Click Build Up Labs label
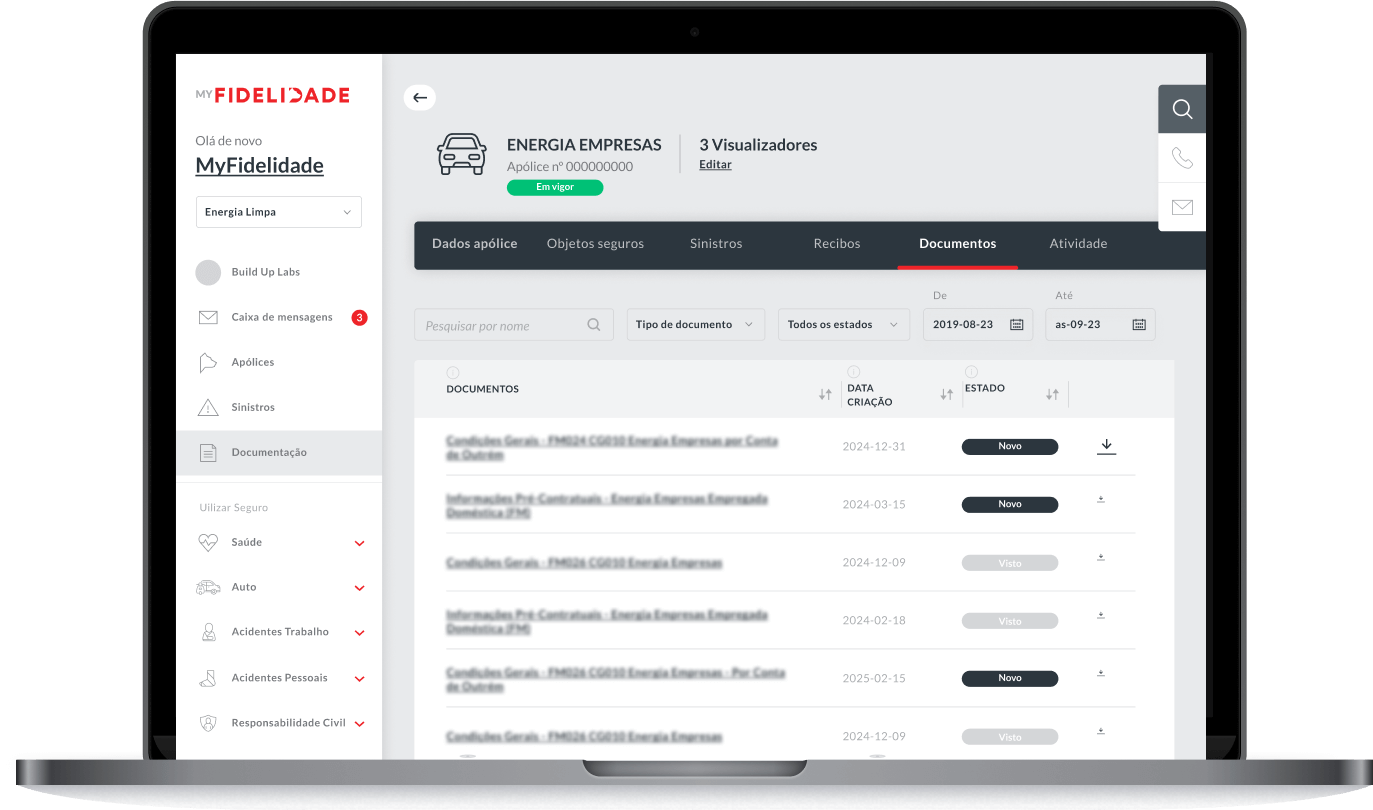1373x810 pixels. (x=266, y=272)
